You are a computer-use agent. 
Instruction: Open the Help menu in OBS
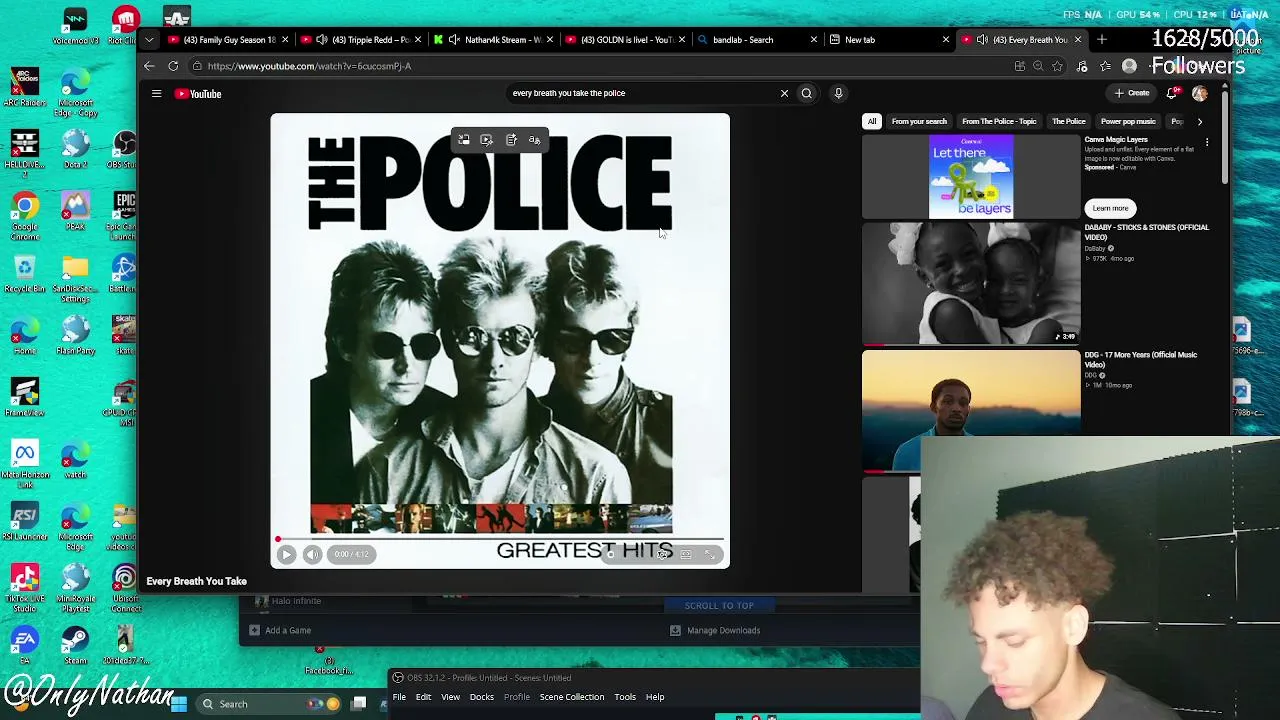click(655, 697)
